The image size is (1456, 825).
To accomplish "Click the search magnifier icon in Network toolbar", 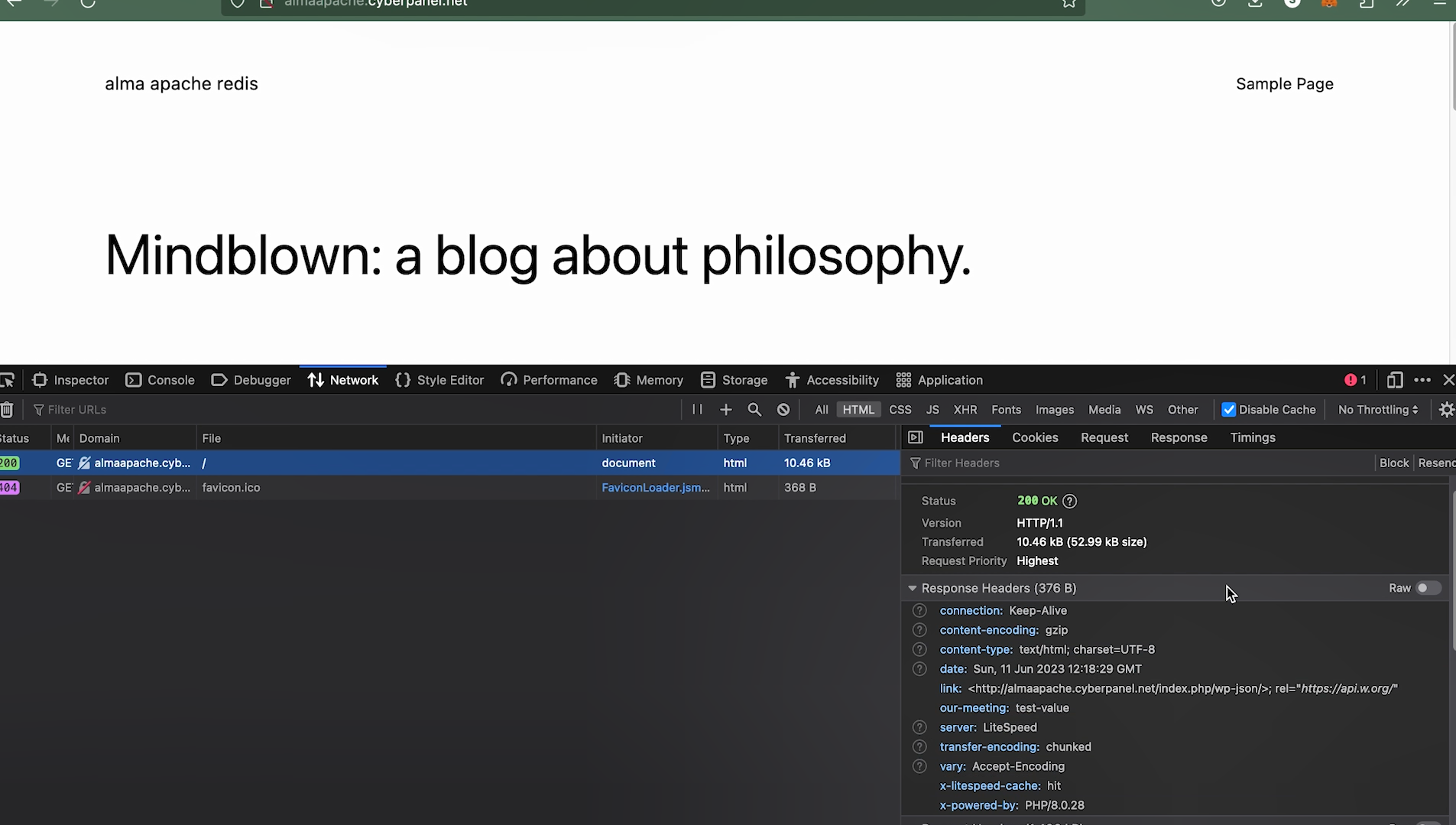I will [x=754, y=410].
